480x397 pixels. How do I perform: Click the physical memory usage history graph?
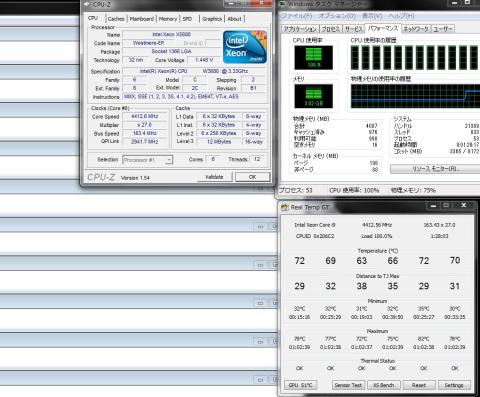pyautogui.click(x=415, y=96)
